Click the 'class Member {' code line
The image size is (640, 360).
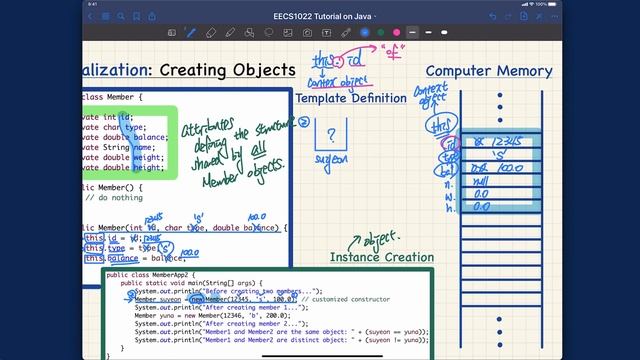tap(113, 97)
